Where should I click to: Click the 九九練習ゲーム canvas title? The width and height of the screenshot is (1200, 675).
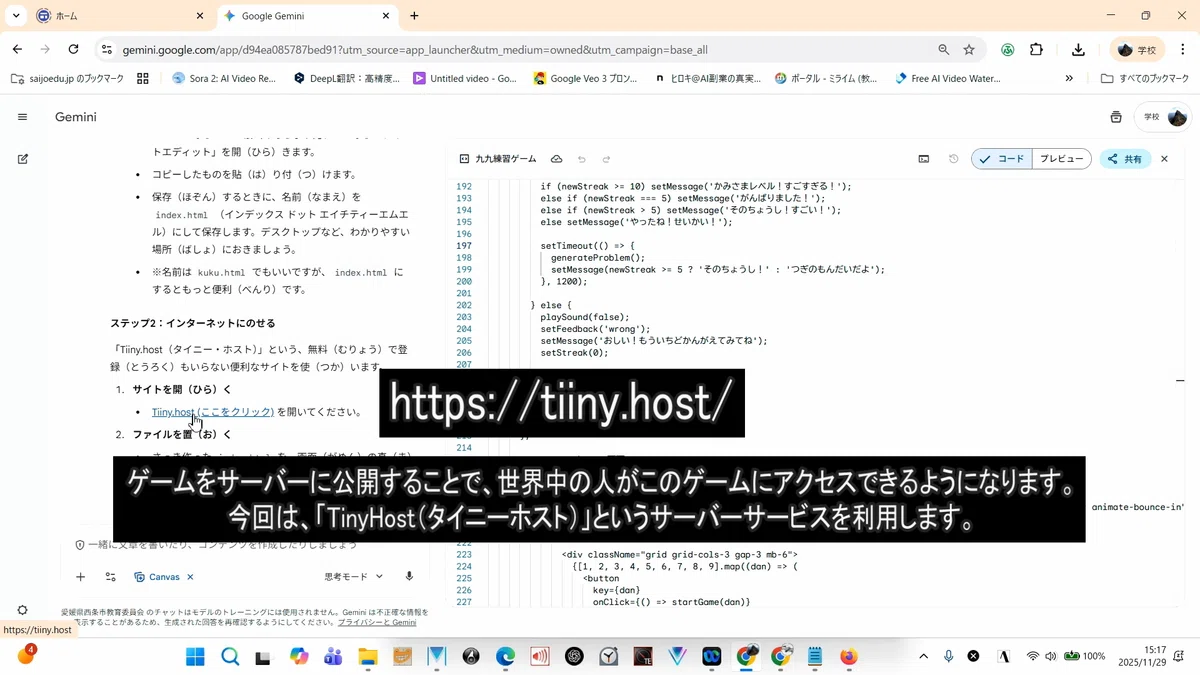point(505,159)
